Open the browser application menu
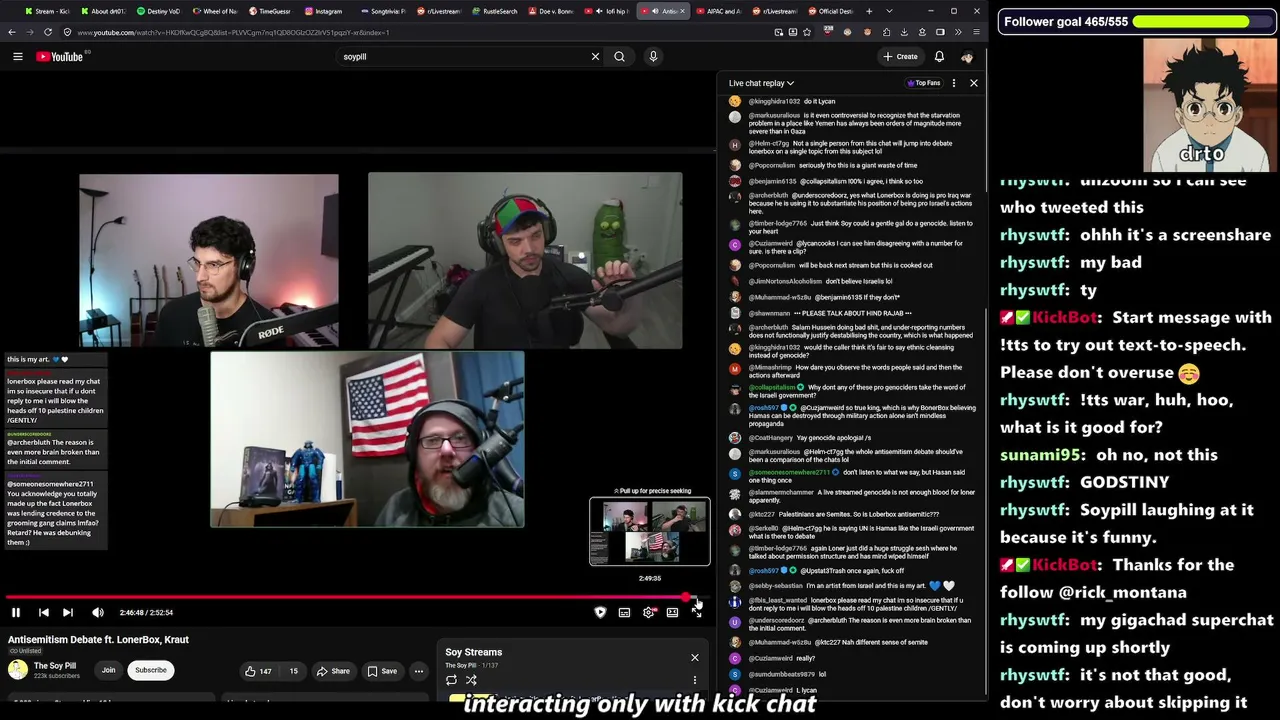The width and height of the screenshot is (1280, 720). pos(976,32)
